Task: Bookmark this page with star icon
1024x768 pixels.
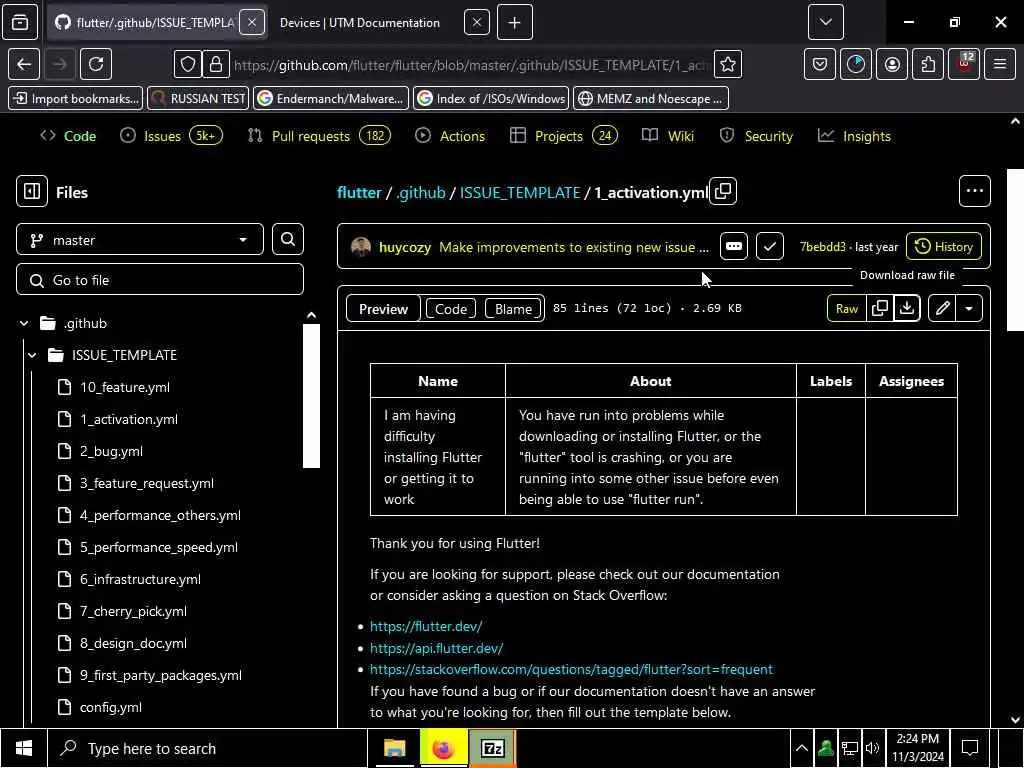Action: tap(728, 64)
